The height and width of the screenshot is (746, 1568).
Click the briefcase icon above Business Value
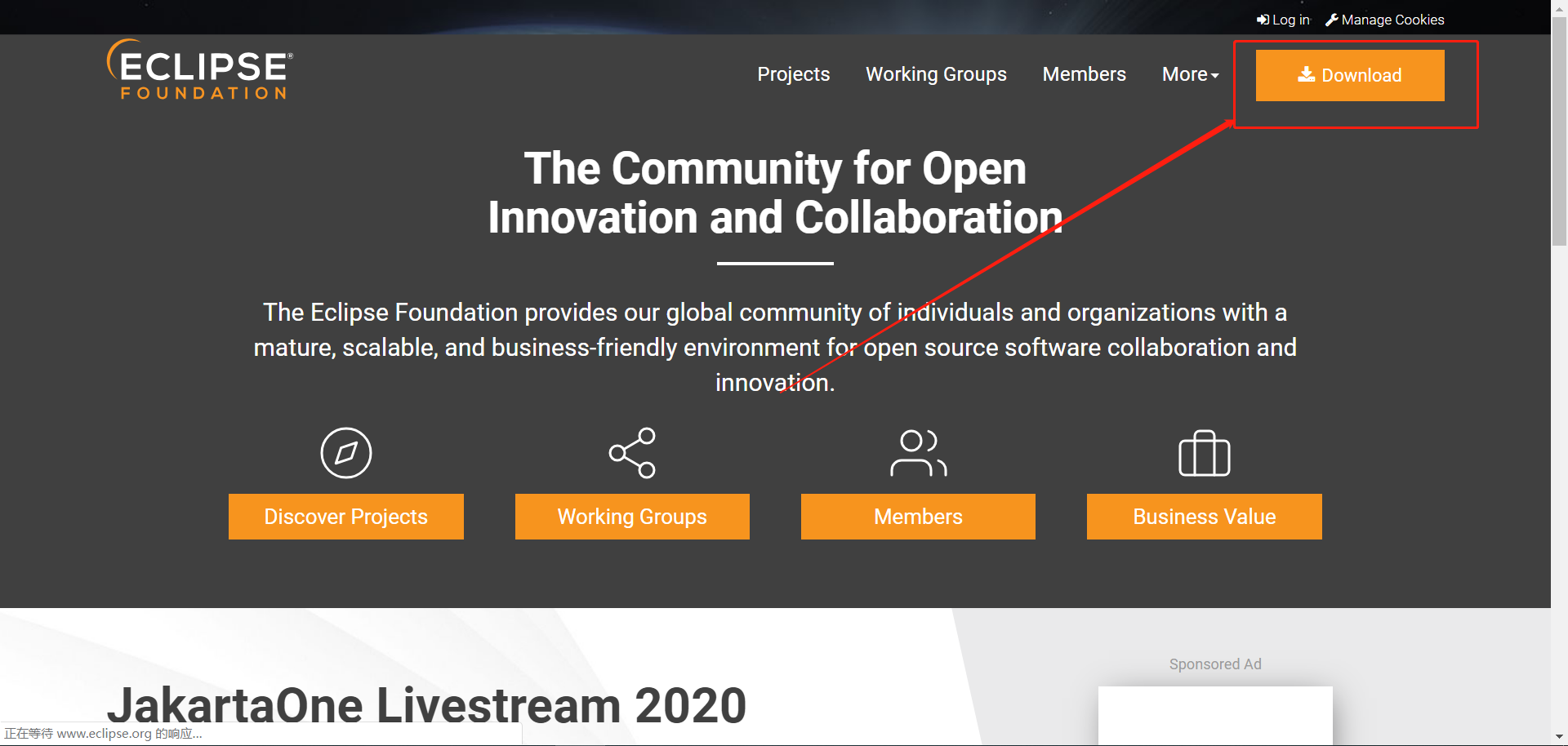pyautogui.click(x=1205, y=453)
